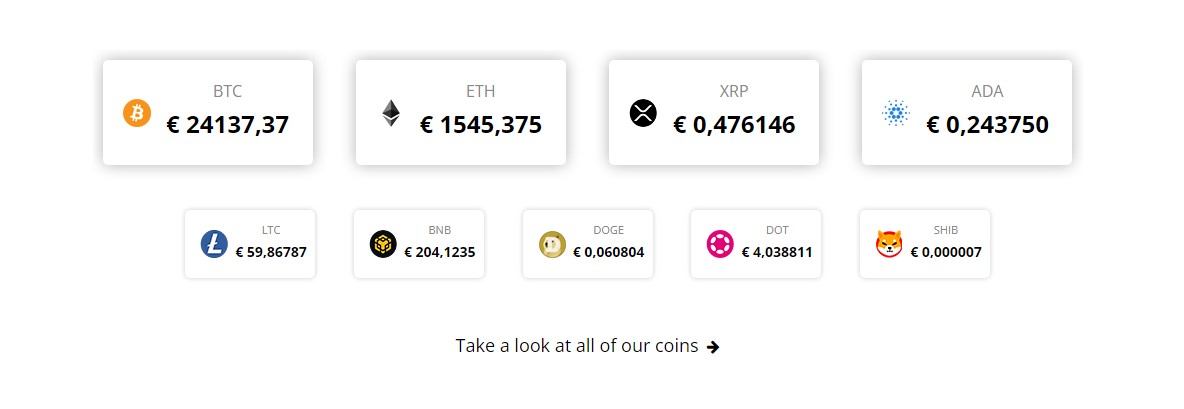
Task: Click the BNB coin icon
Action: [x=383, y=244]
